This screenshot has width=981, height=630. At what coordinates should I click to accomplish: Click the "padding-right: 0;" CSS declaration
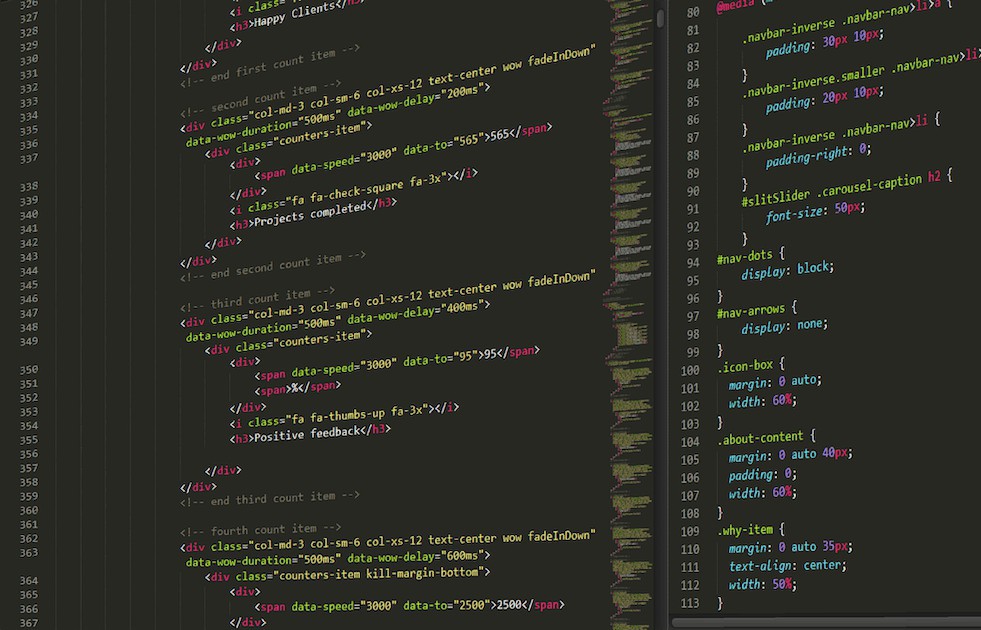tap(818, 156)
